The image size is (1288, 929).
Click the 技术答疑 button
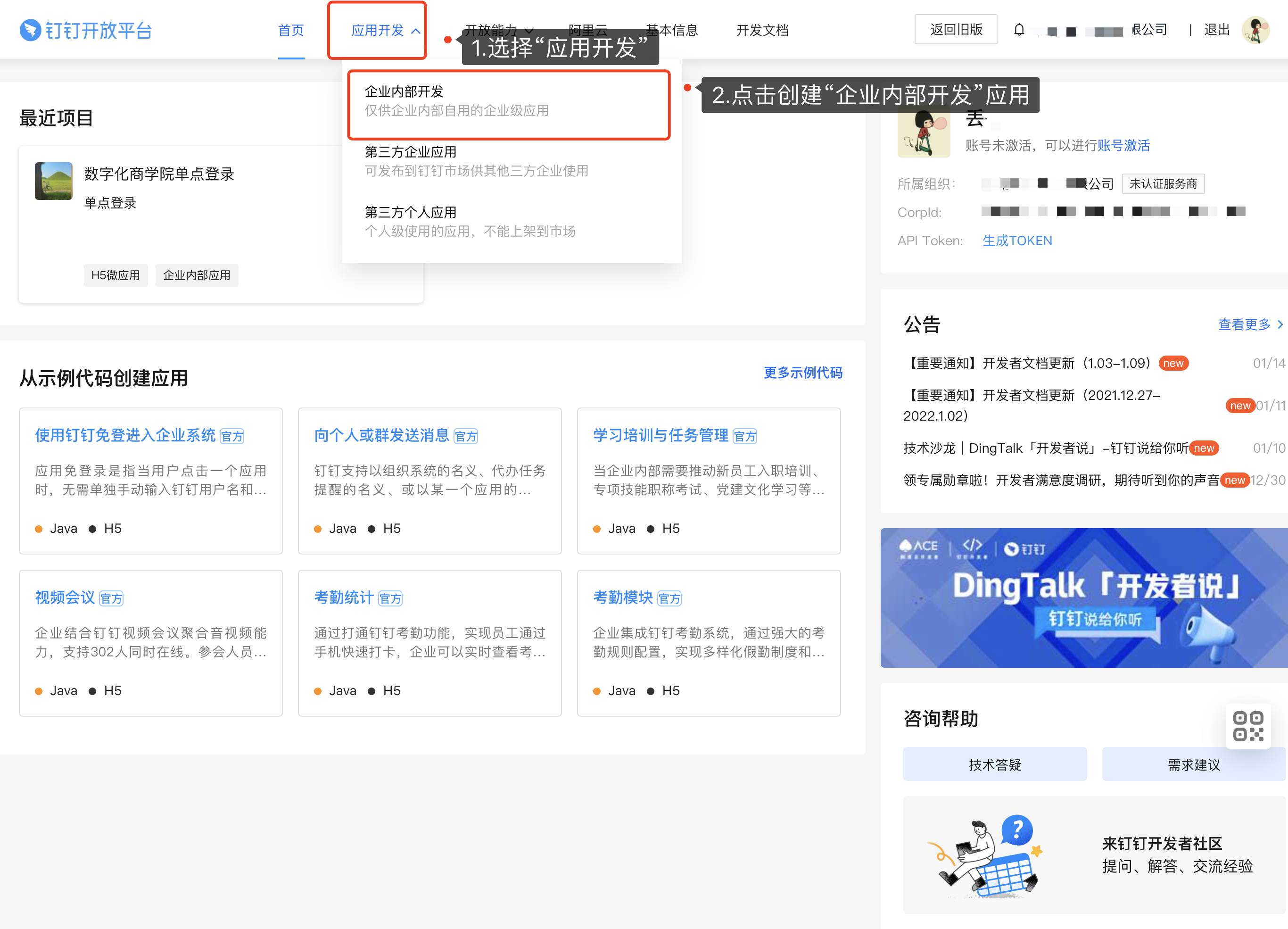click(x=995, y=764)
